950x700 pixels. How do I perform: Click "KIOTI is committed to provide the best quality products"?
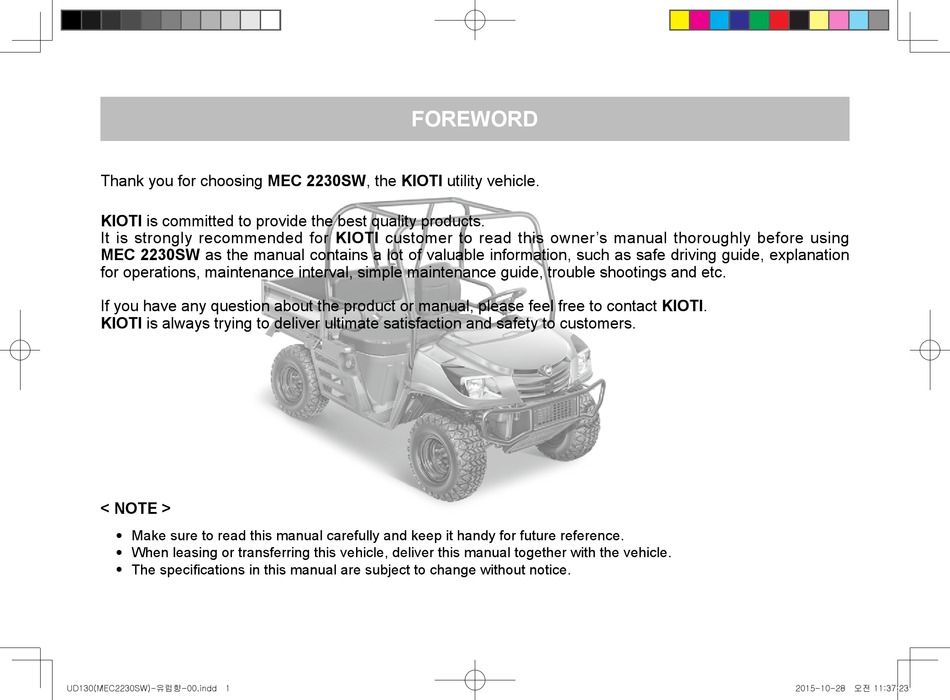tap(293, 221)
